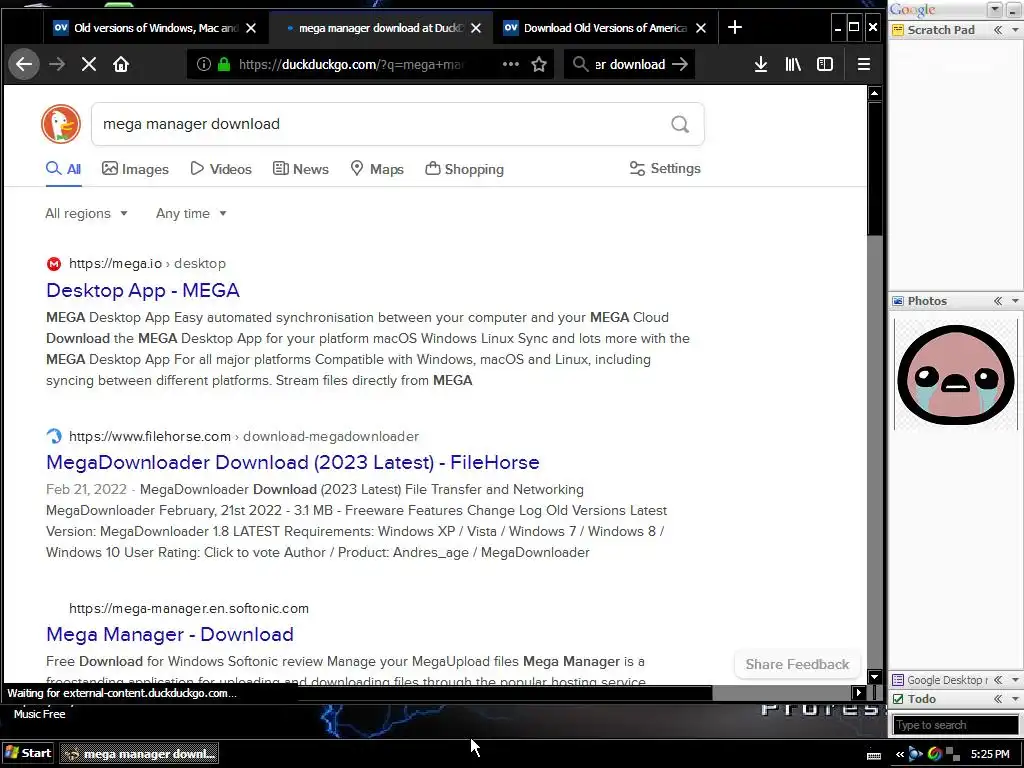Open the downloads panel icon
This screenshot has width=1024, height=768.
[761, 64]
